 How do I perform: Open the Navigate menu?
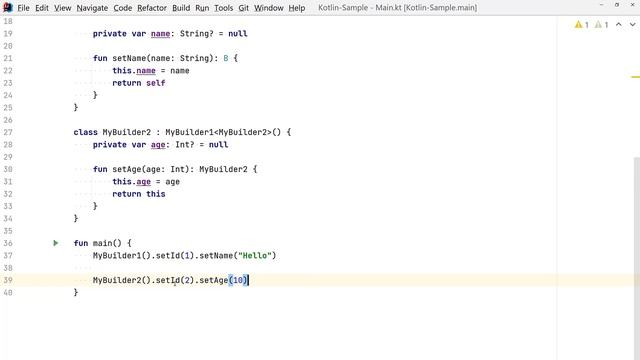(92, 8)
